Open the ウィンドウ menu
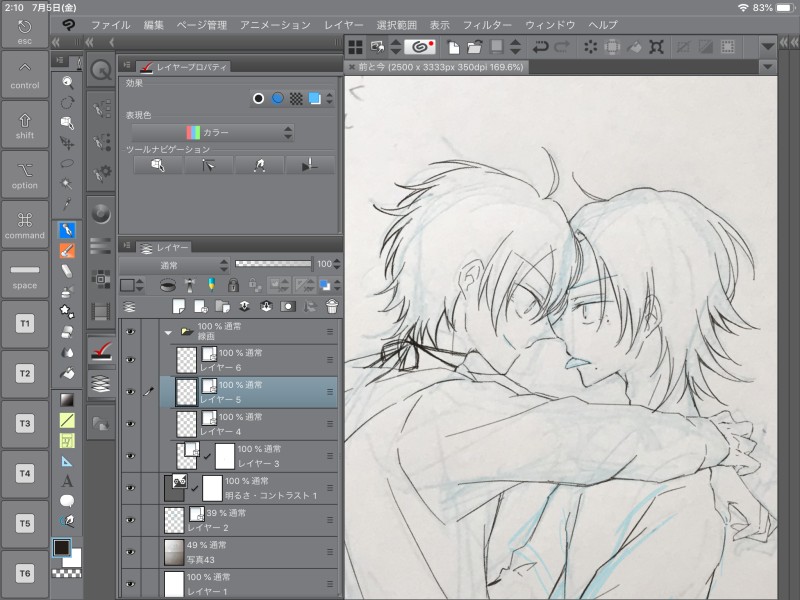 [550, 25]
